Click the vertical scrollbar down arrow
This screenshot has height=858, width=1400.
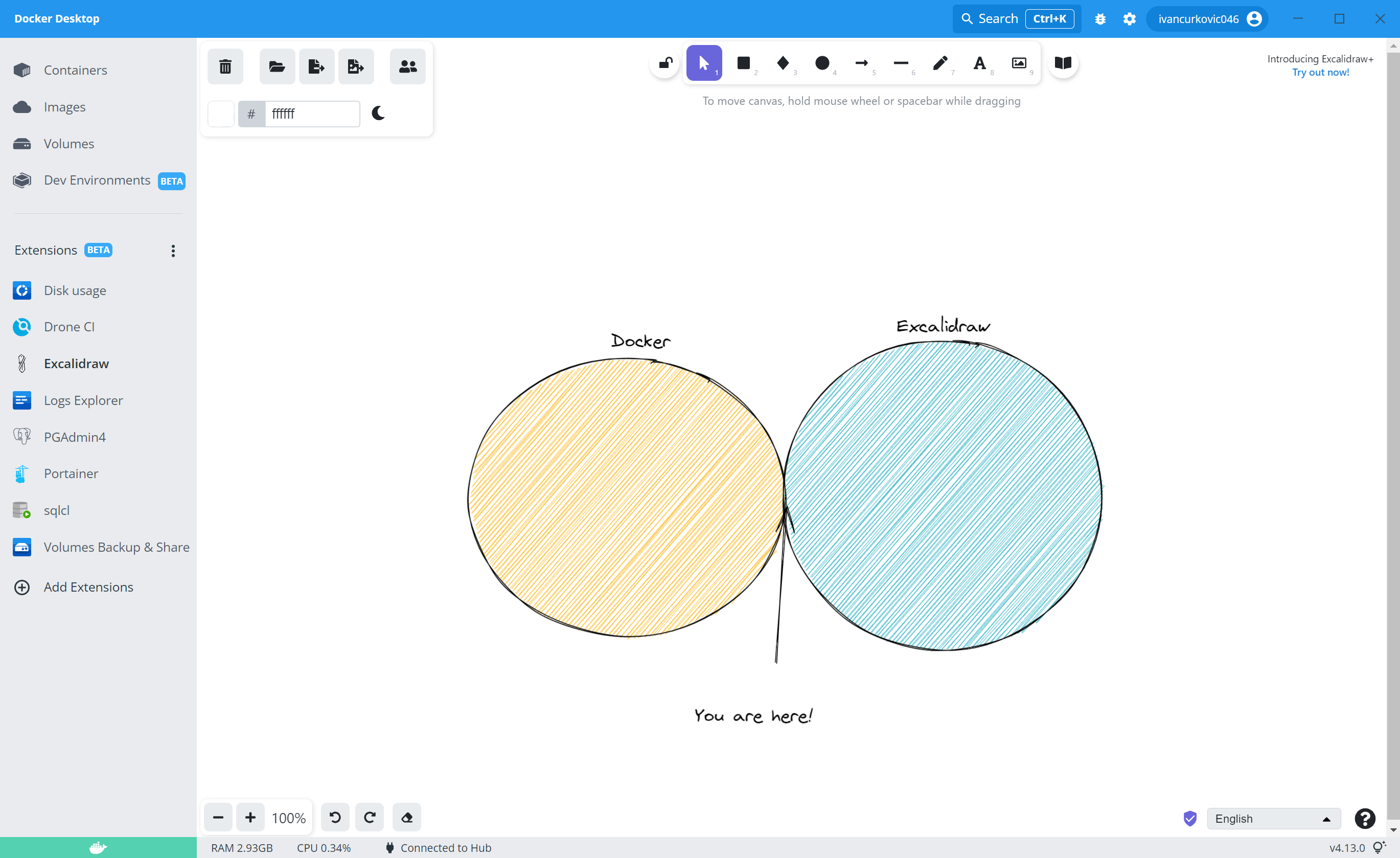coord(1393,830)
